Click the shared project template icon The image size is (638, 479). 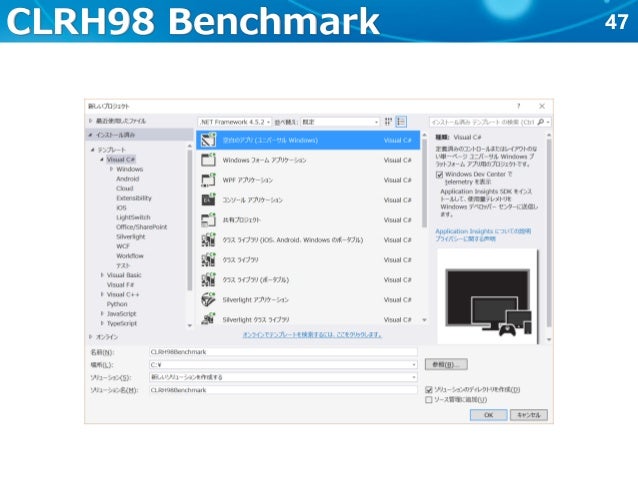208,220
